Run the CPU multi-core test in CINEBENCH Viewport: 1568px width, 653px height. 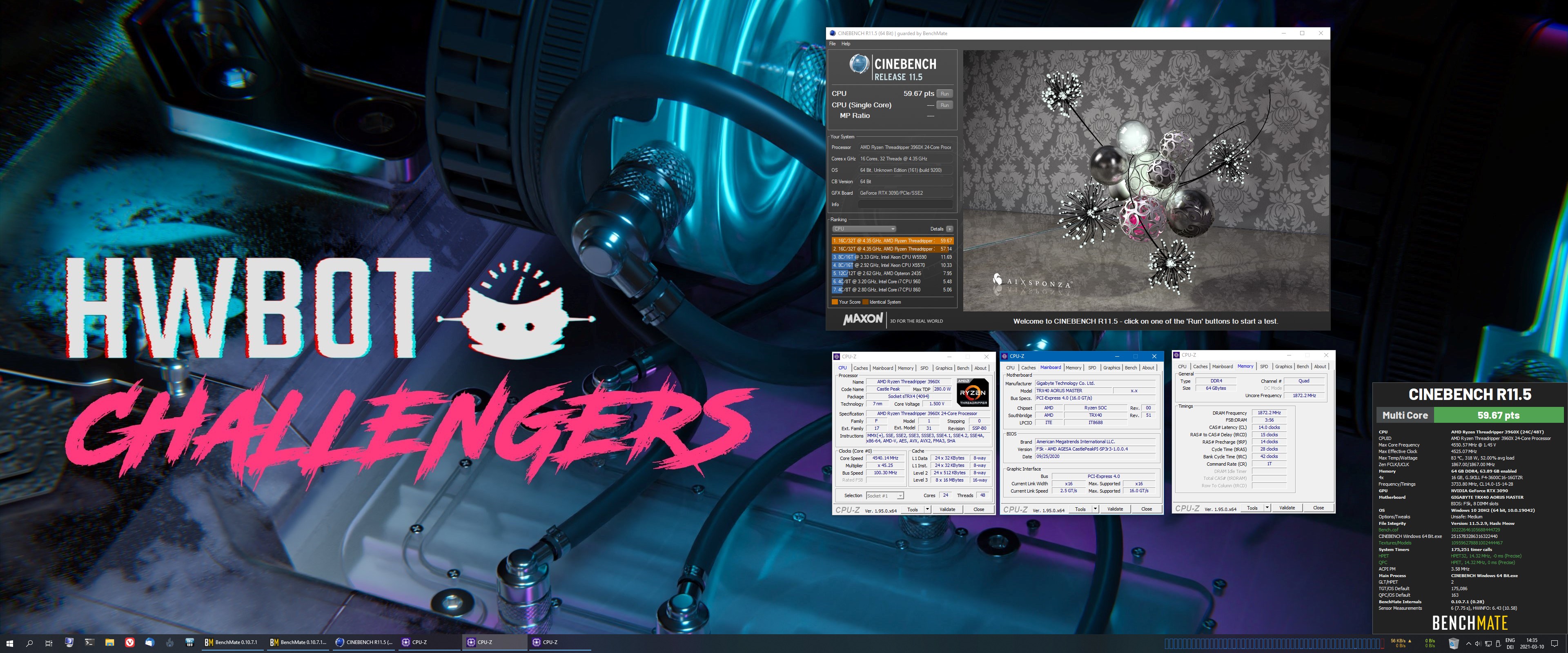click(x=944, y=94)
